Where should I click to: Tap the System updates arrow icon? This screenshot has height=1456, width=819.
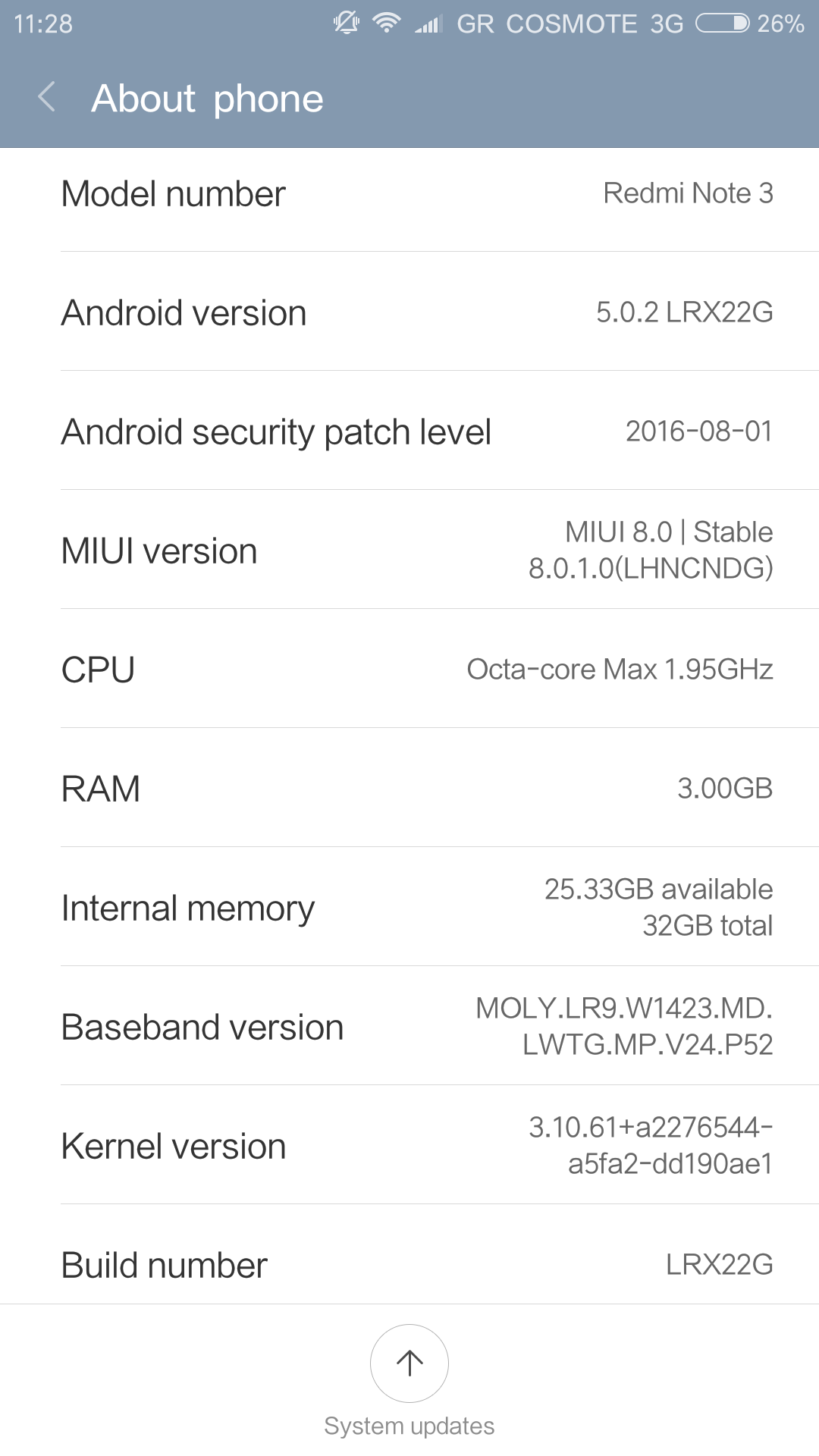[409, 1363]
